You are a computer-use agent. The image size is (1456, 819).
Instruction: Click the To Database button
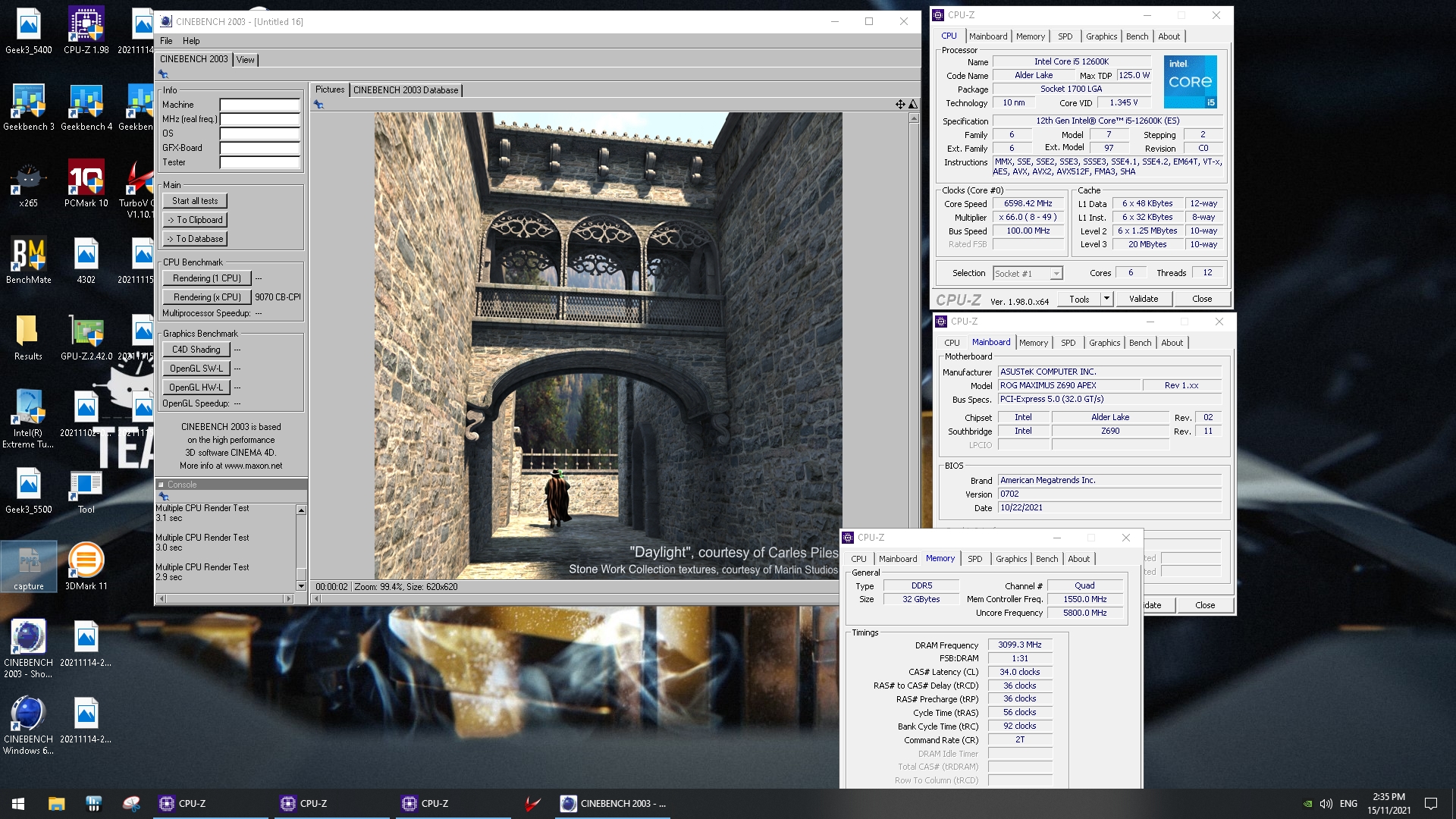point(195,239)
